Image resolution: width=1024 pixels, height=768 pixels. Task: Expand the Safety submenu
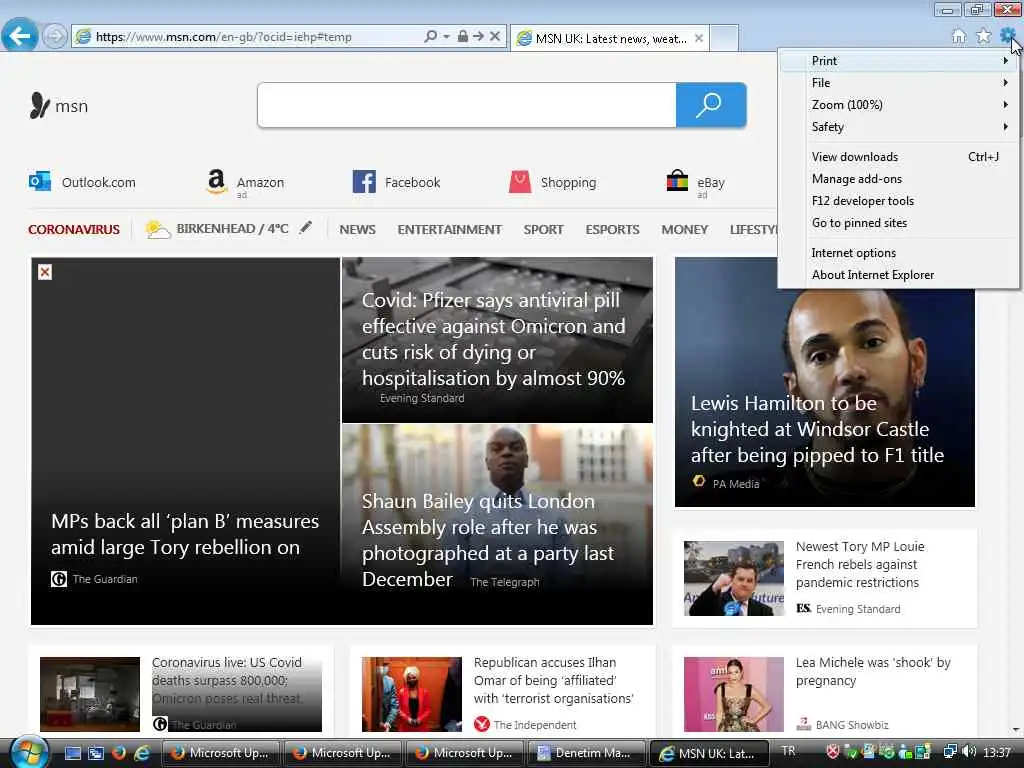[x=899, y=127]
